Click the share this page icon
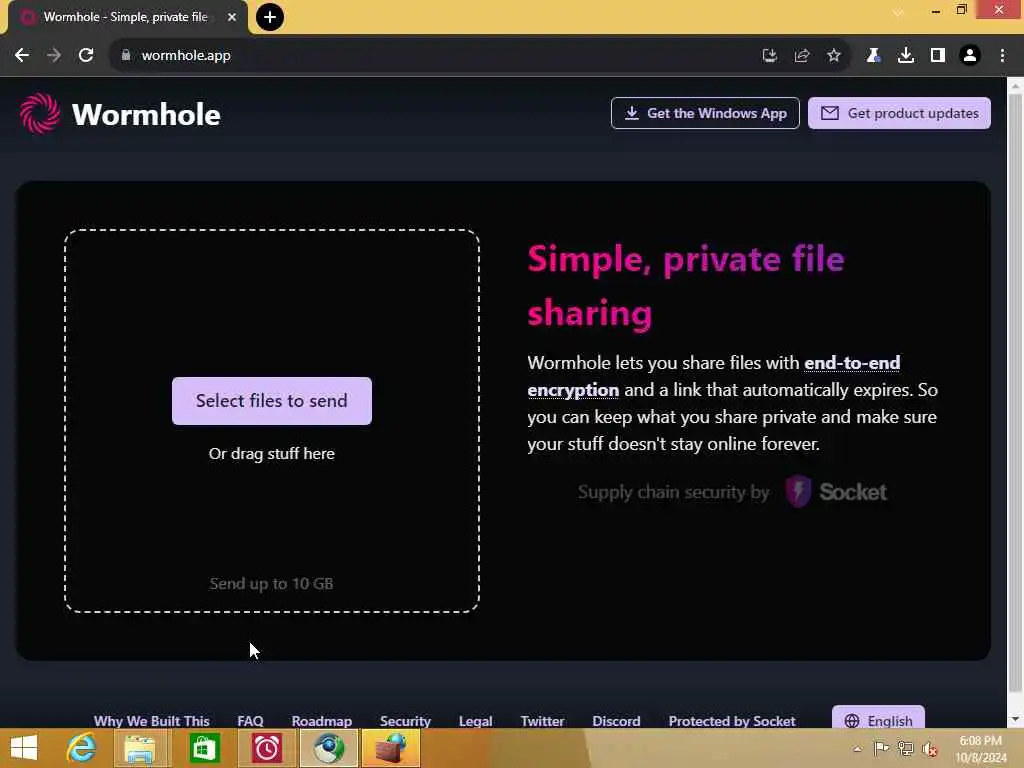 tap(802, 56)
